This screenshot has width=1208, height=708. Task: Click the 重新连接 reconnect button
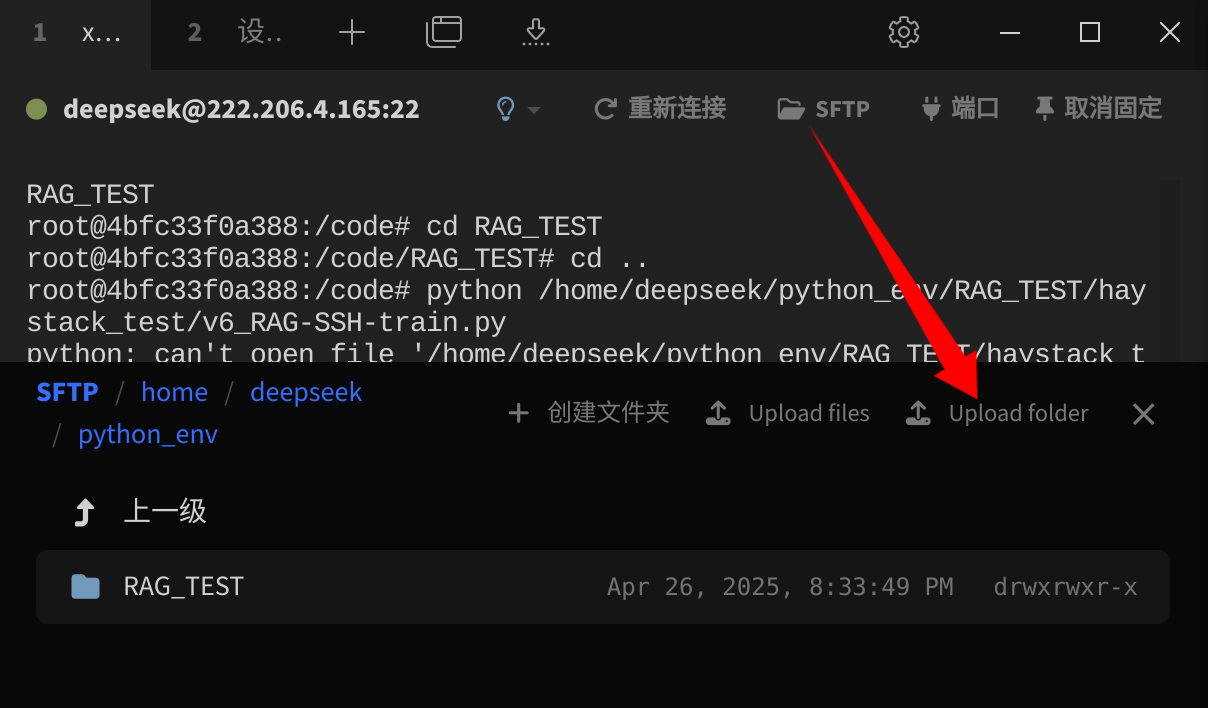[x=660, y=108]
